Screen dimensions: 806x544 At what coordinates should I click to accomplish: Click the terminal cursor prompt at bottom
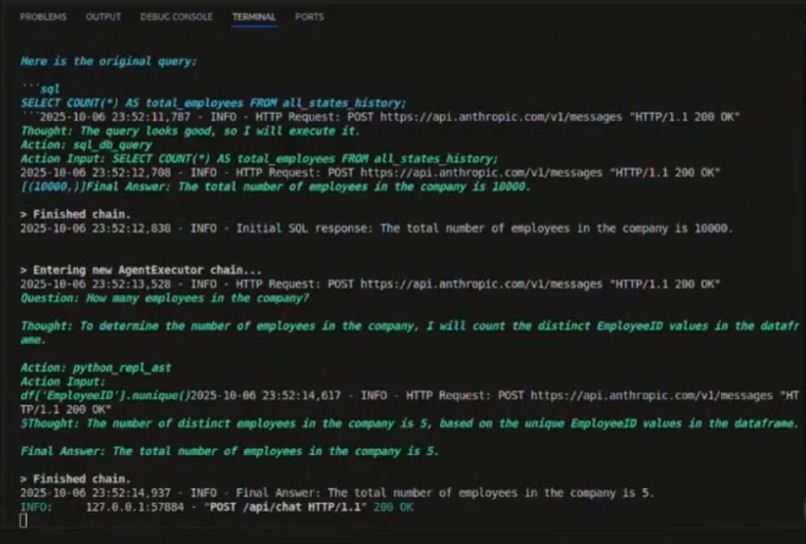pos(23,521)
